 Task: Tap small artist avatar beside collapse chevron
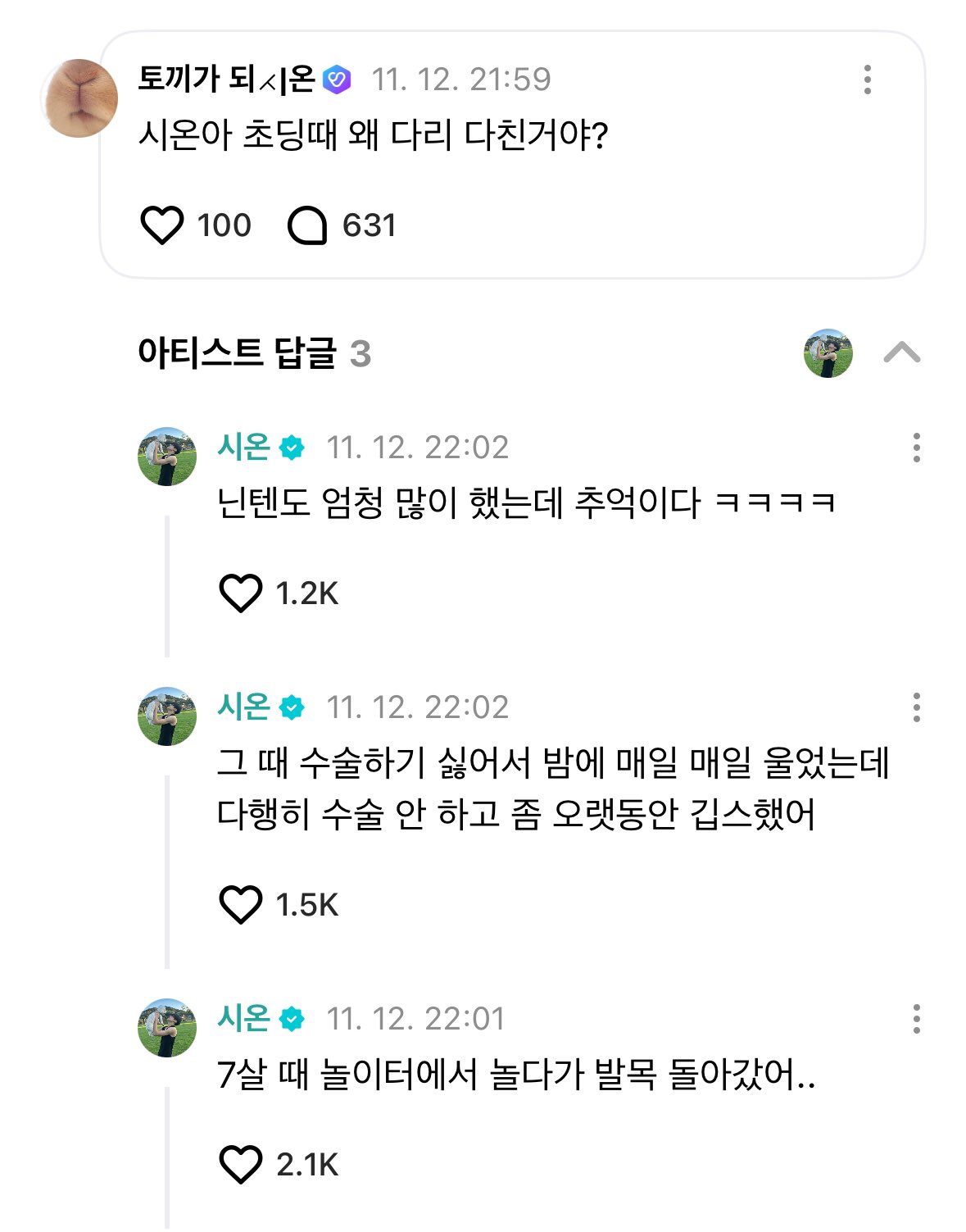tap(828, 353)
